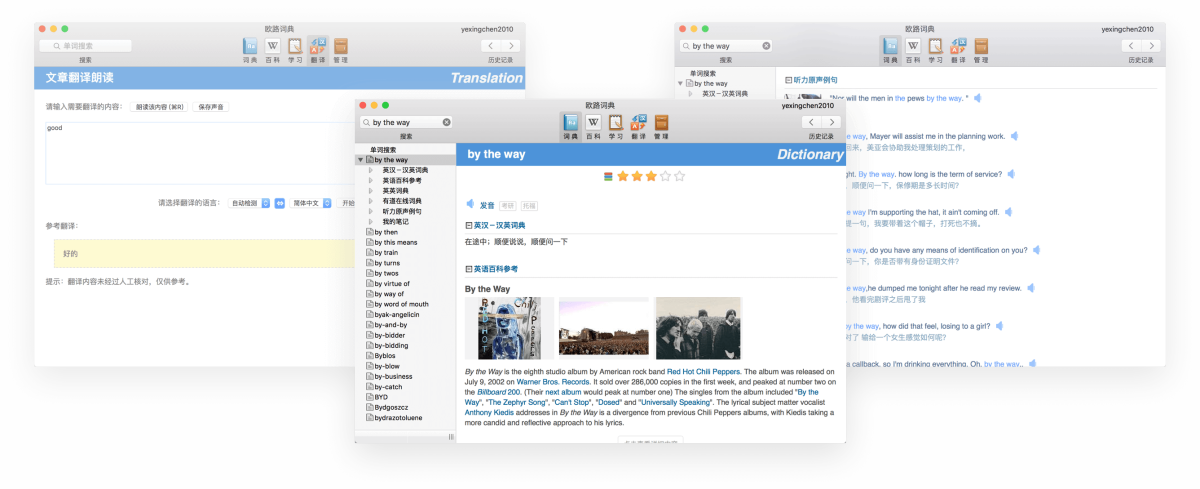Screen dimensions: 1200x489
Task: Select 'by word of mouth' in word list
Action: [x=397, y=304]
